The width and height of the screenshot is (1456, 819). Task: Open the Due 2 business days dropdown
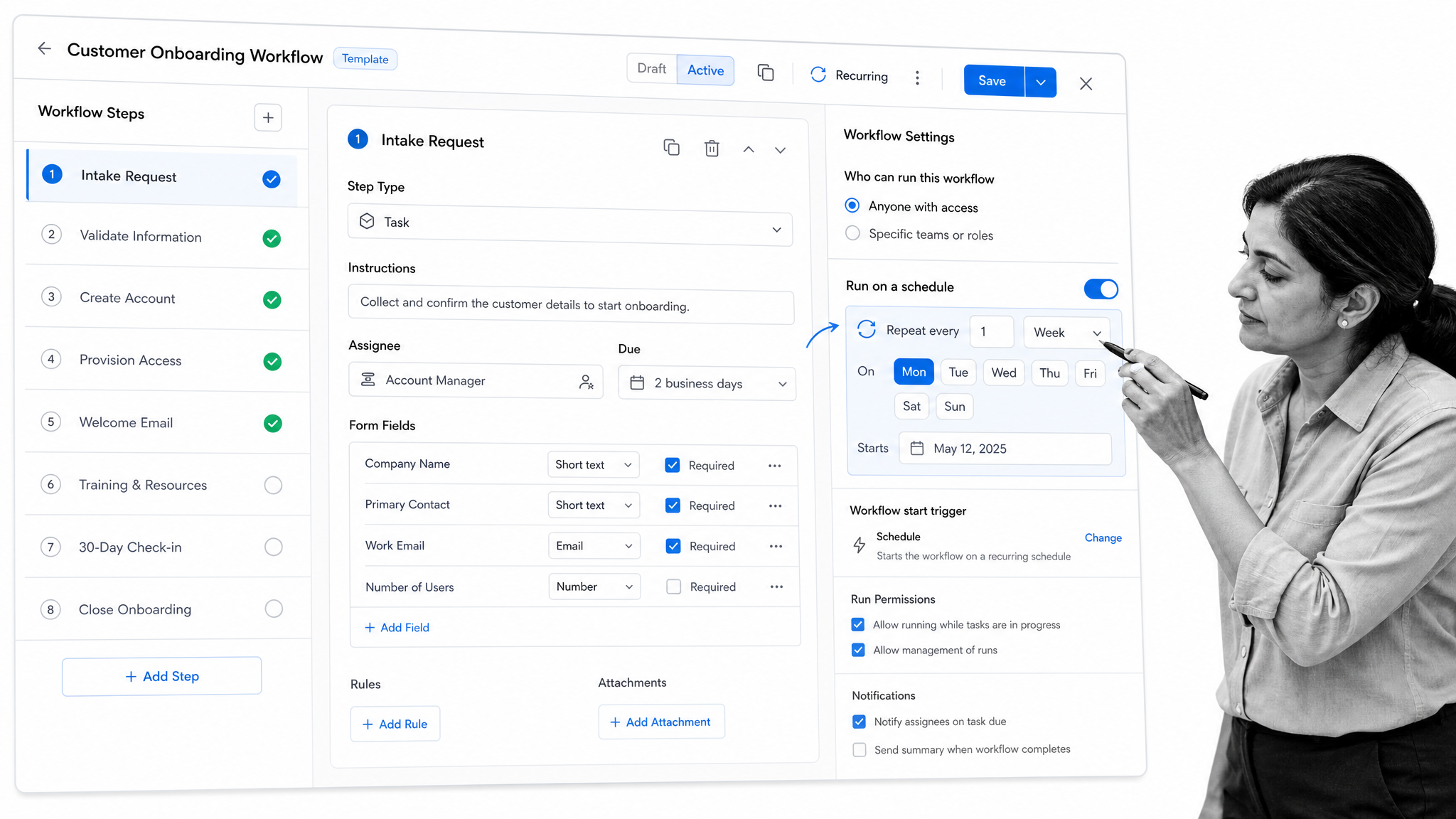point(707,383)
